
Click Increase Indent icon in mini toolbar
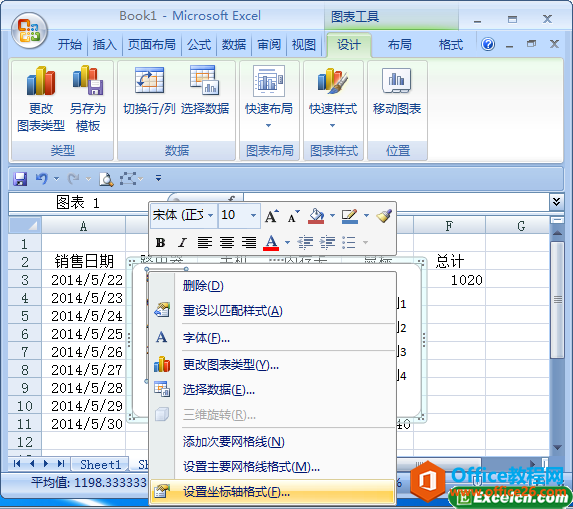tap(327, 242)
